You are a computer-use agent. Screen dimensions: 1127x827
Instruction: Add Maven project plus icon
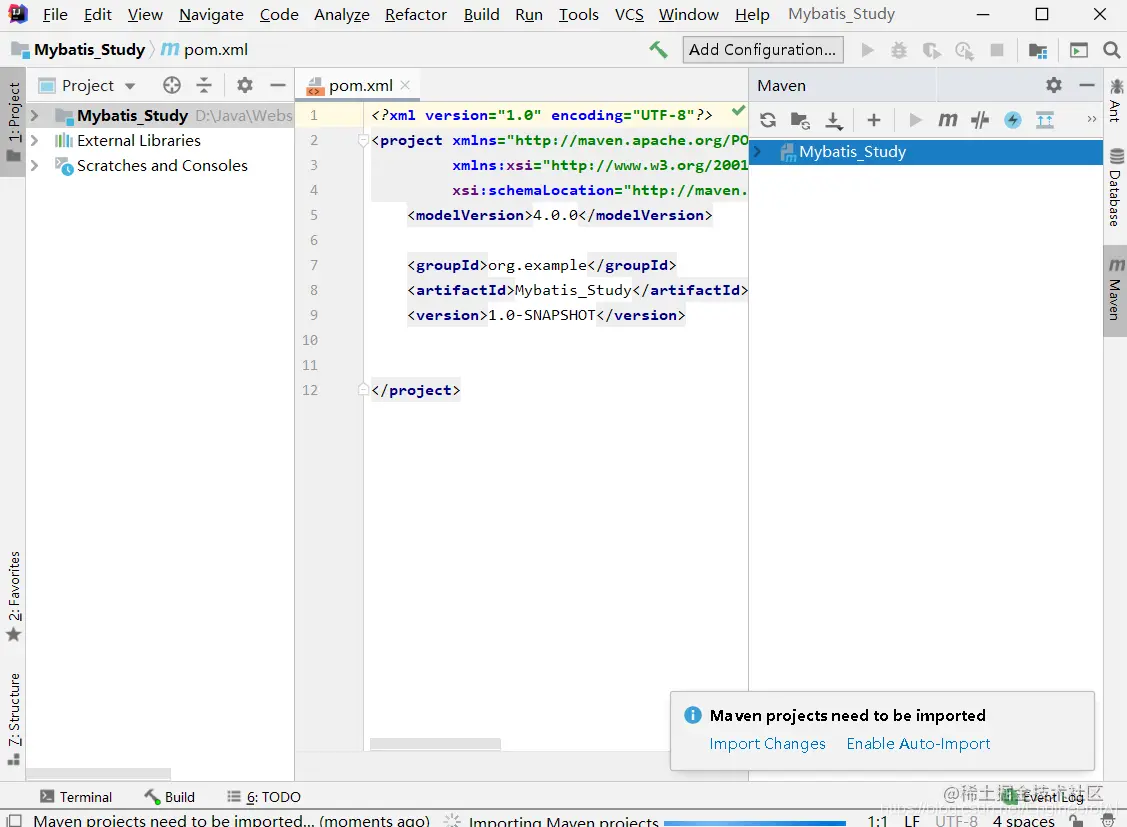pyautogui.click(x=873, y=120)
